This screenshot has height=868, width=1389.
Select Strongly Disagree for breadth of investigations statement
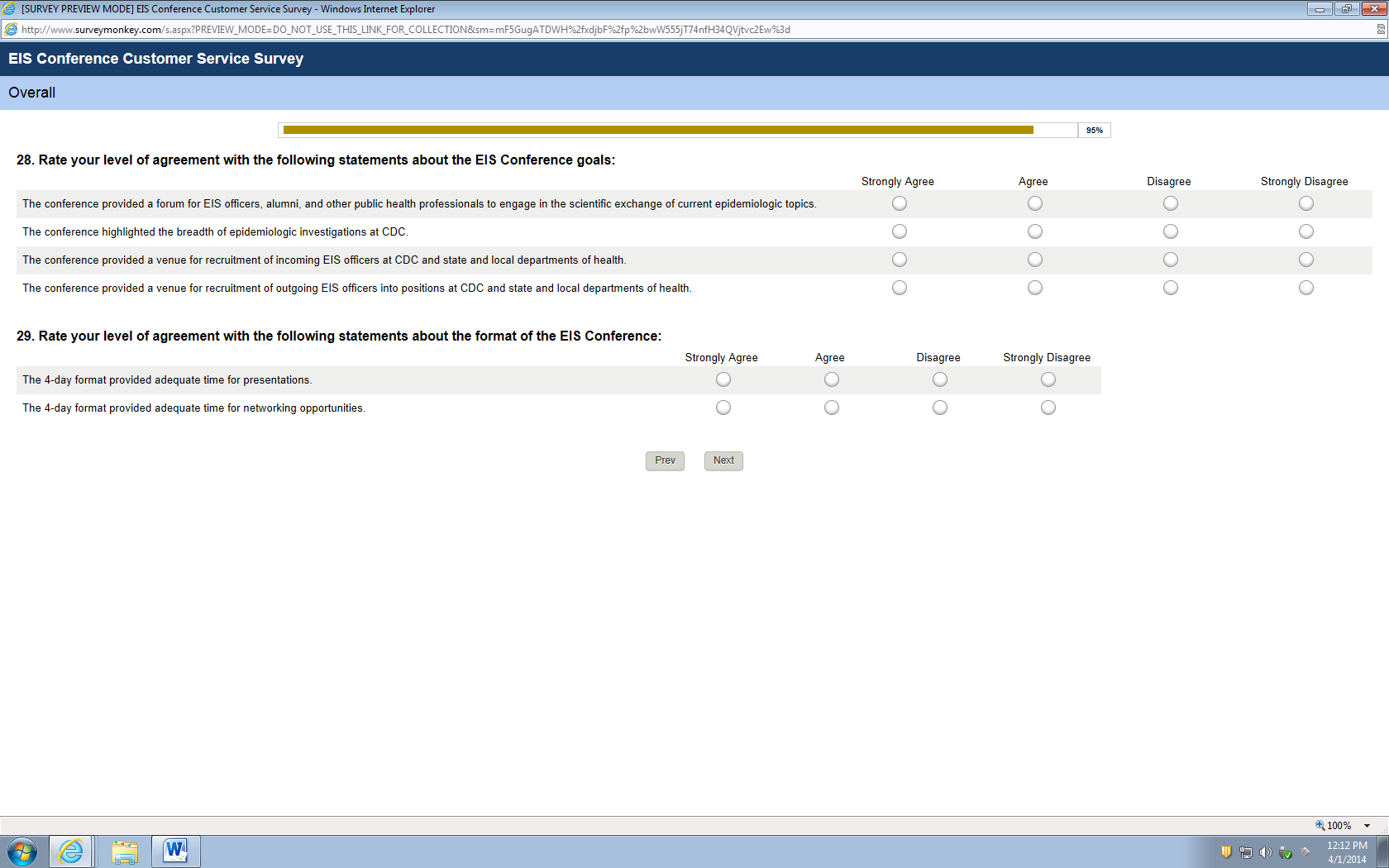click(1306, 231)
